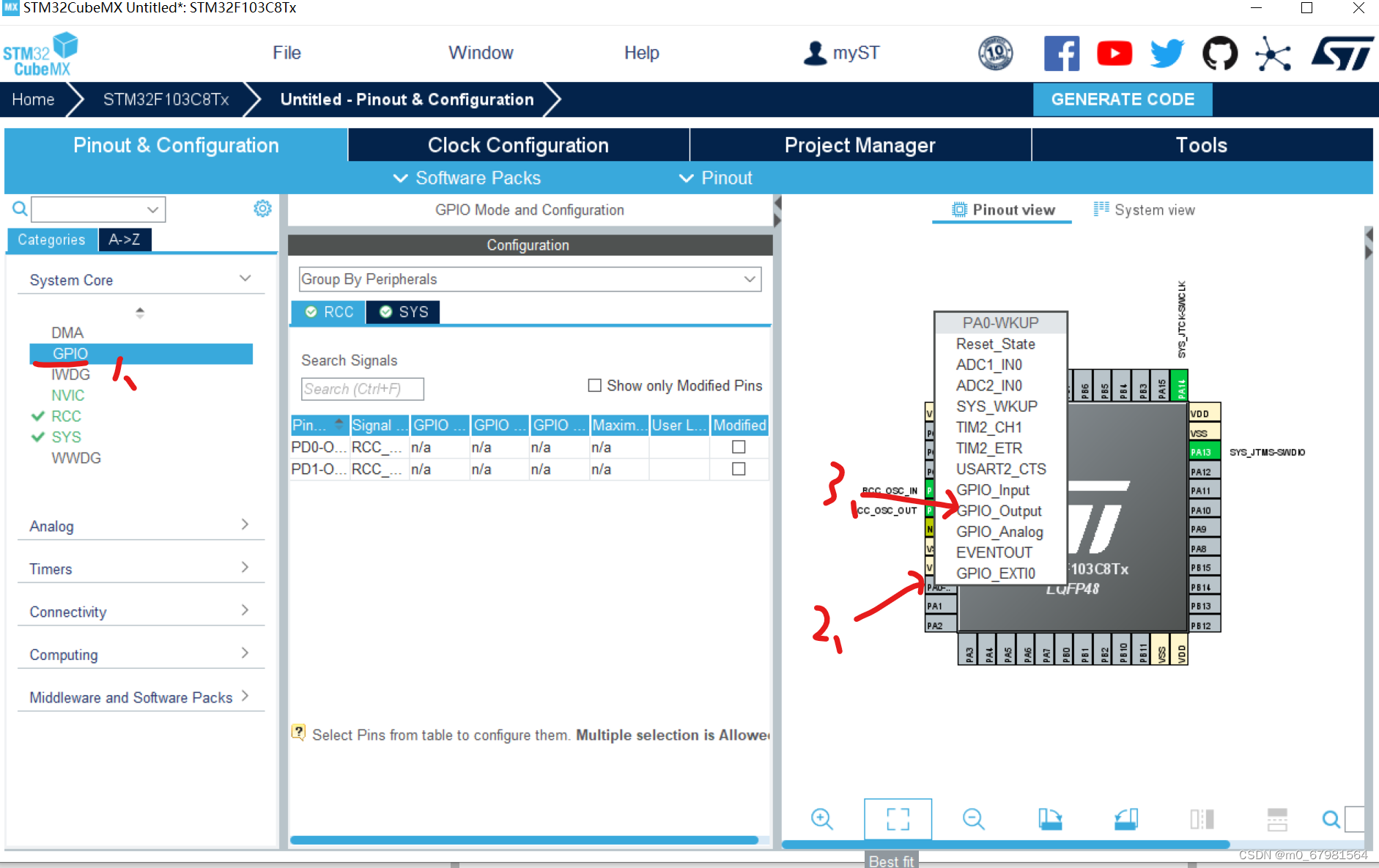Select pin PA13 on the chip
1379x868 pixels.
click(x=1204, y=452)
